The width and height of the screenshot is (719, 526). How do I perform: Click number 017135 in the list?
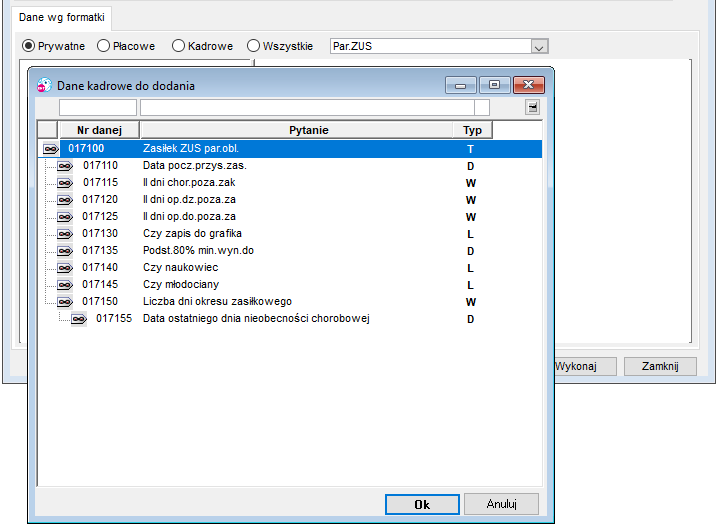(x=100, y=250)
